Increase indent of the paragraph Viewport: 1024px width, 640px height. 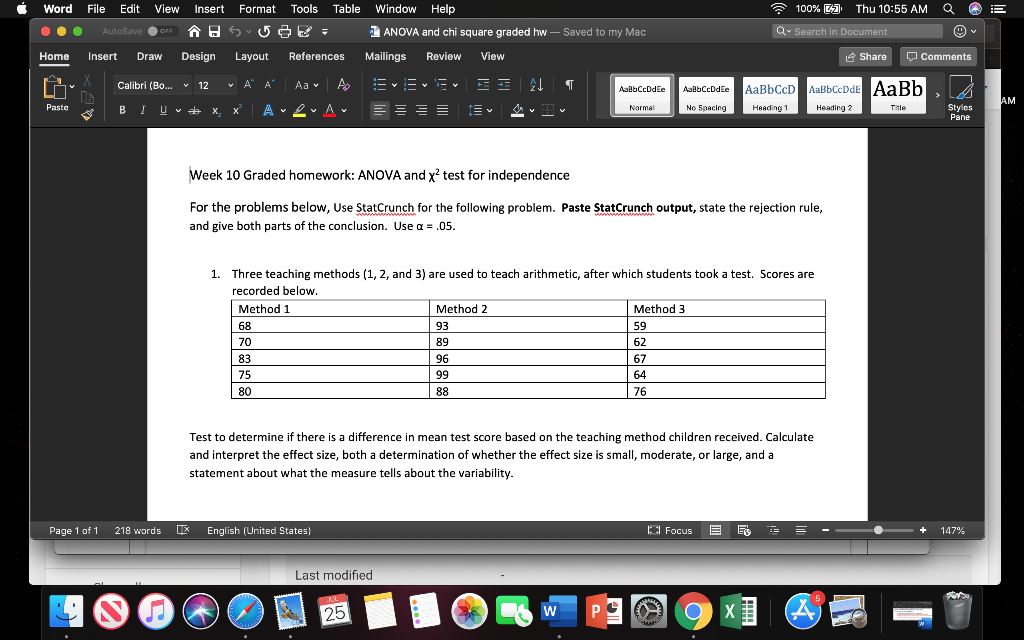pyautogui.click(x=504, y=85)
